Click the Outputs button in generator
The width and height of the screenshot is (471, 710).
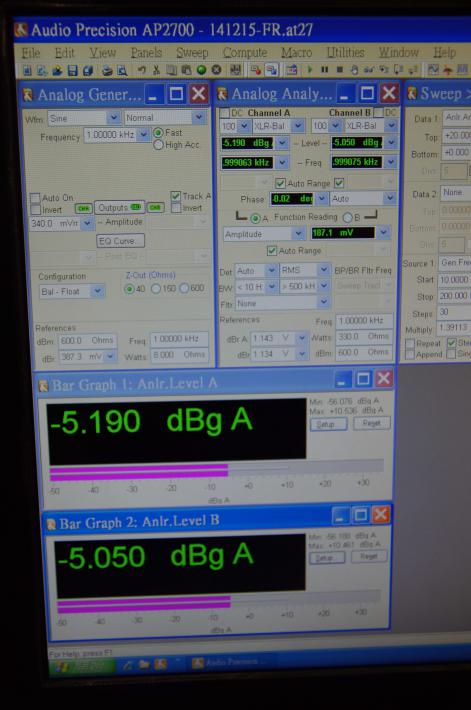click(x=120, y=208)
